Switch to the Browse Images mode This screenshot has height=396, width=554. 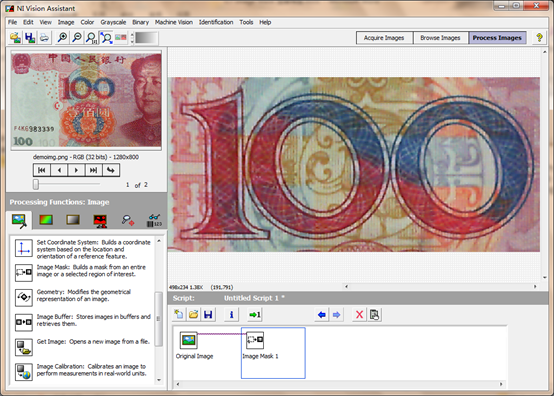[440, 38]
